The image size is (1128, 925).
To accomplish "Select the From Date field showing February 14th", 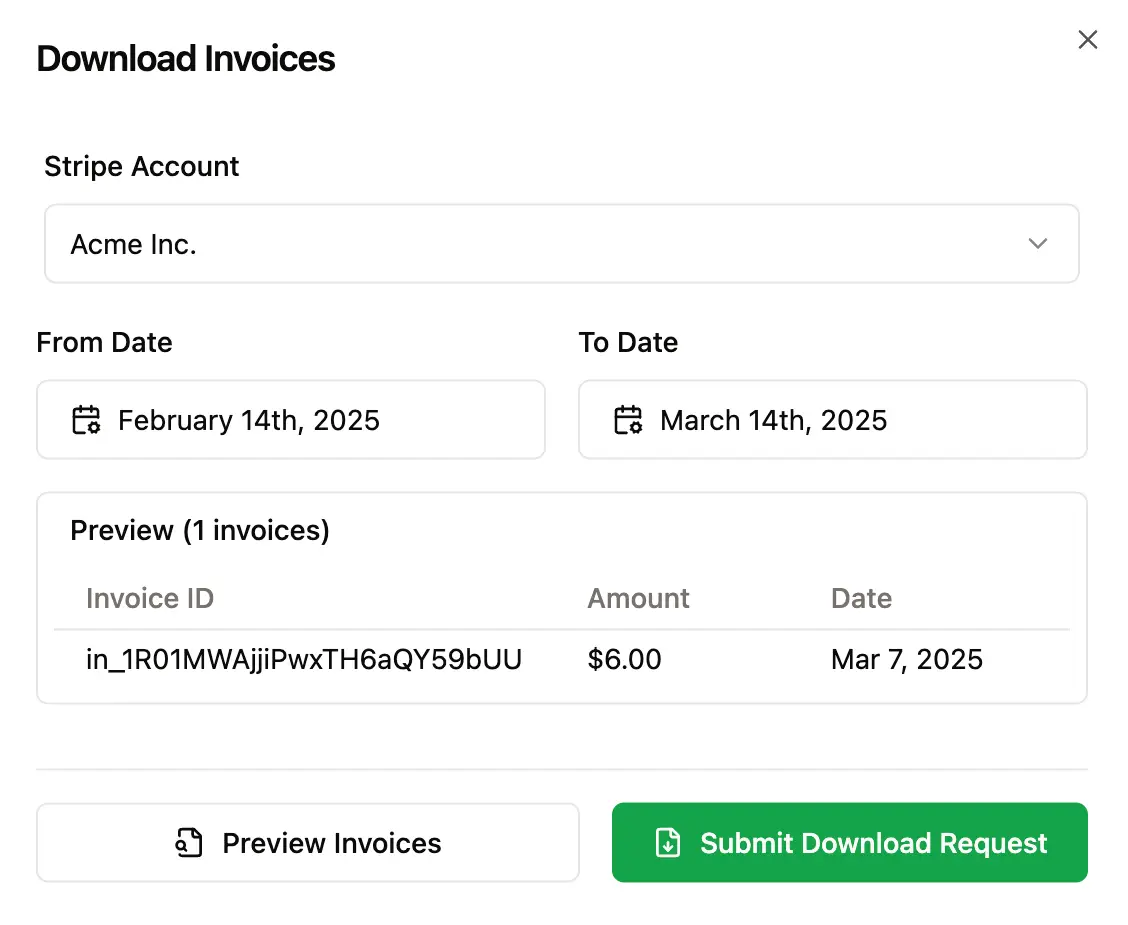I will coord(290,420).
